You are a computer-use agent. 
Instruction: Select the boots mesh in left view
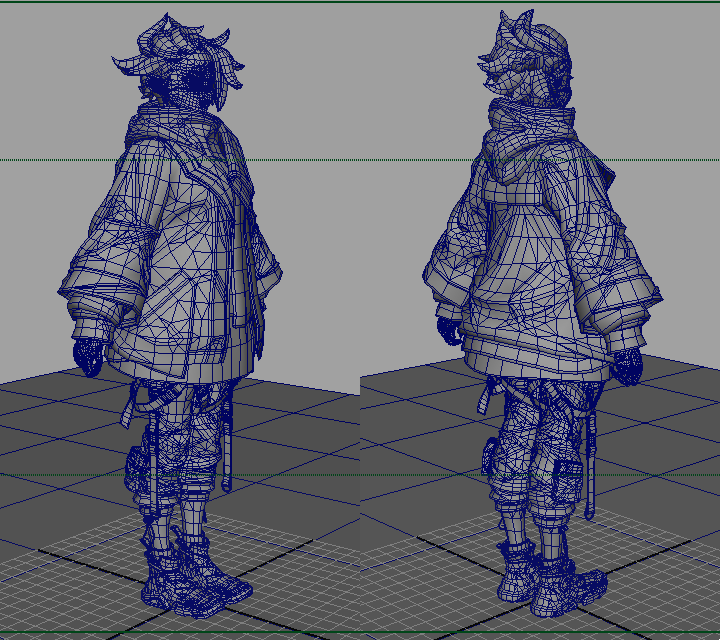click(195, 574)
